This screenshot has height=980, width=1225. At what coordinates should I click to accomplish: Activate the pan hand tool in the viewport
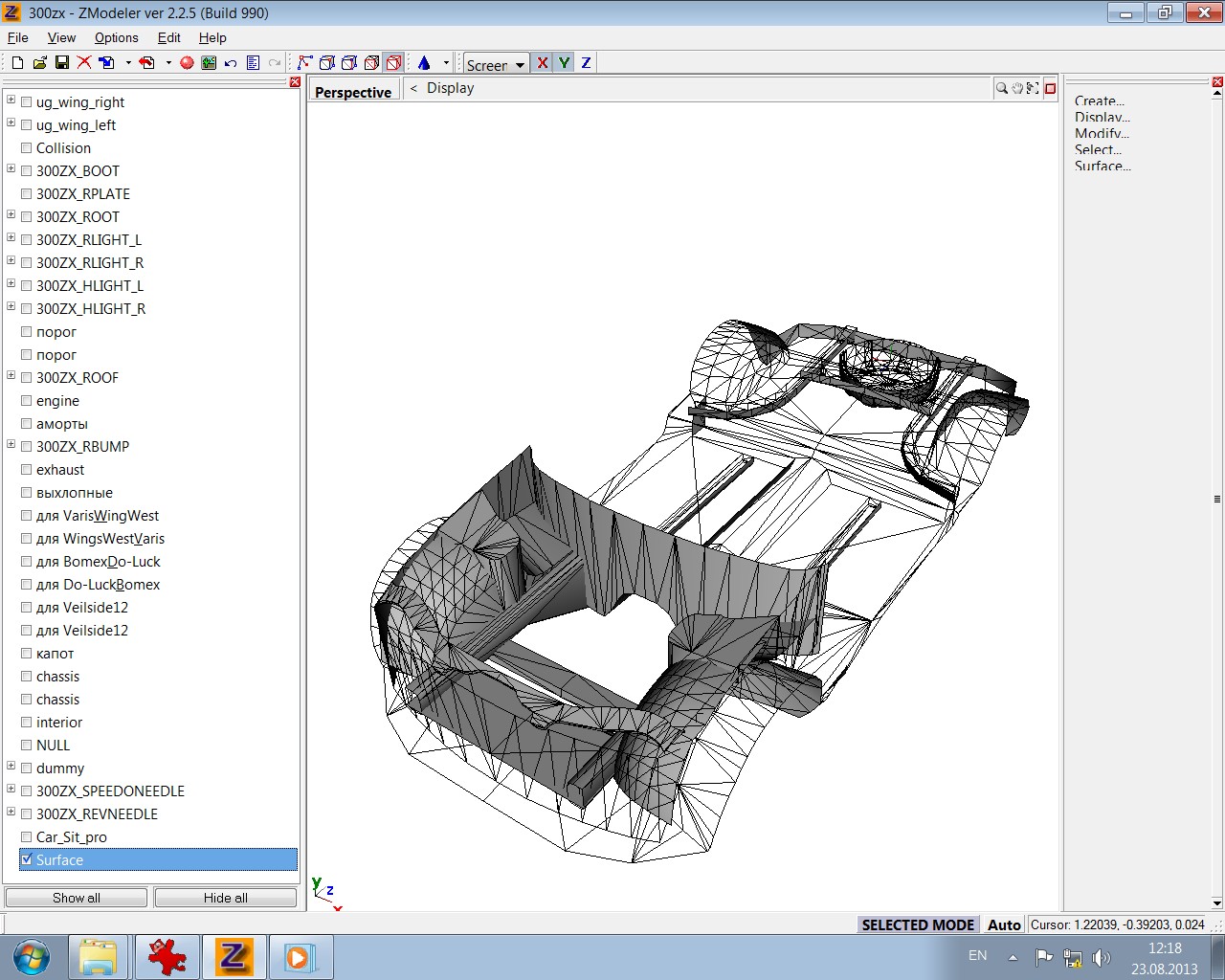coord(1016,88)
